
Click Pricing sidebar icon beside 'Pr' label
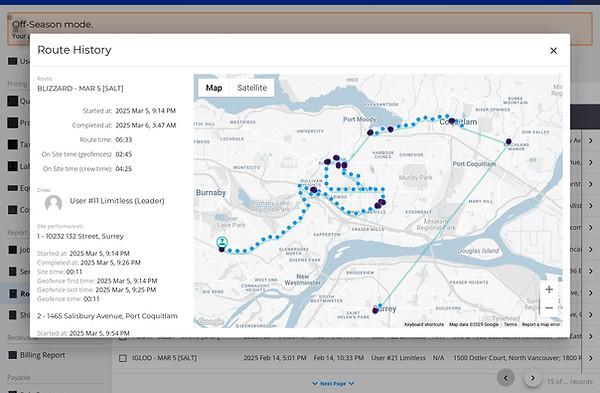tap(13, 123)
